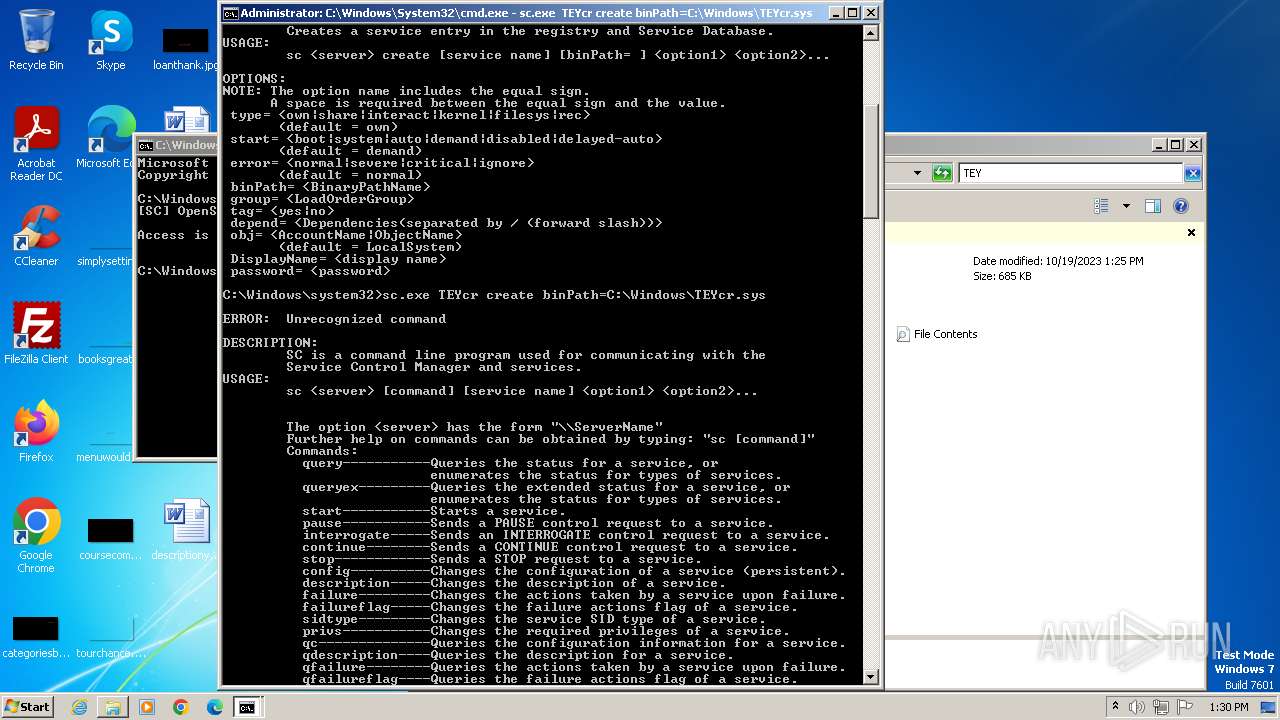The height and width of the screenshot is (720, 1280).
Task: Show hidden system tray icons
Action: pos(1115,706)
